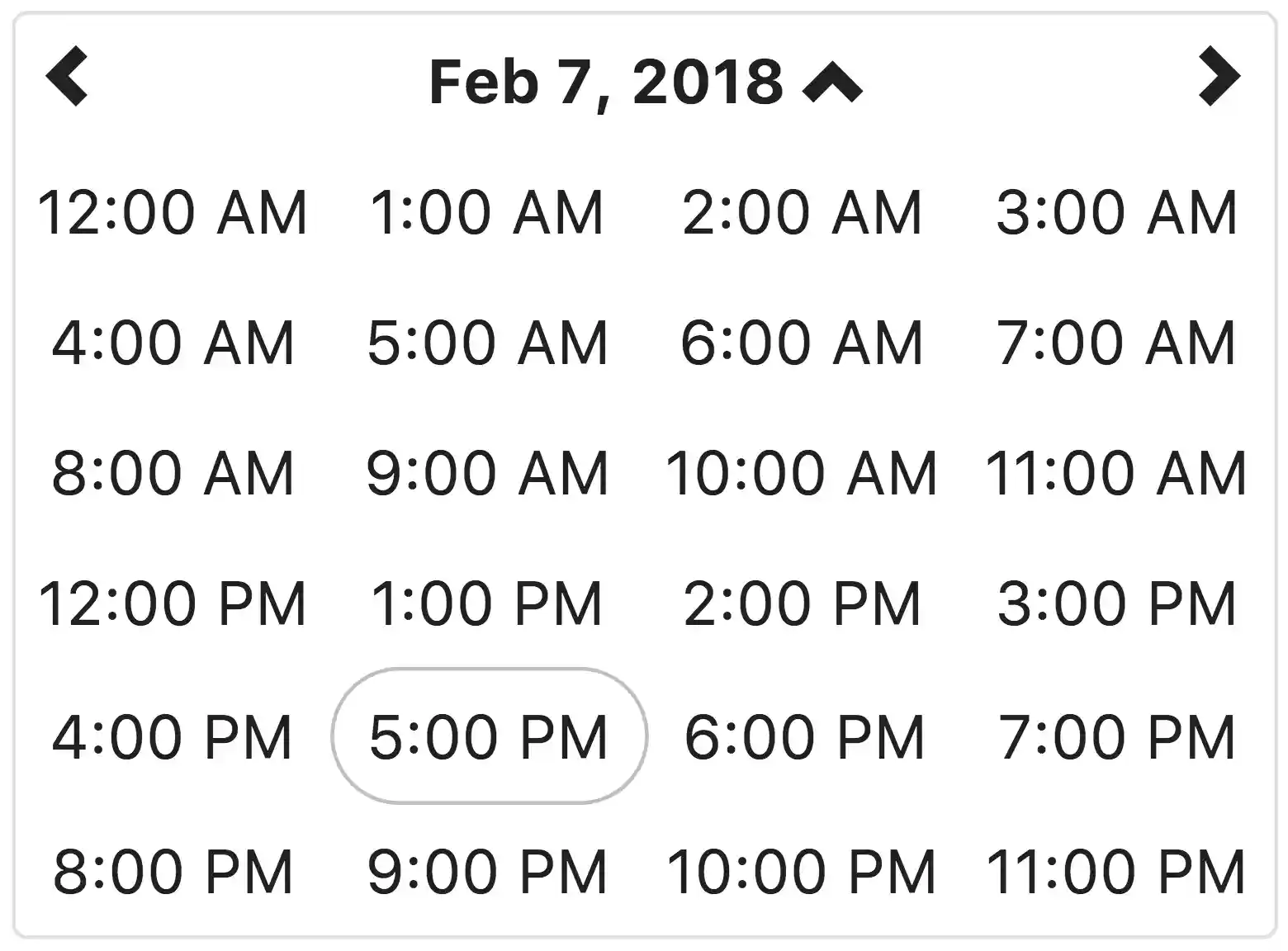Viewport: 1288px width, 951px height.
Task: Select 11:00 PM in the bottom corner
Action: (x=1116, y=868)
